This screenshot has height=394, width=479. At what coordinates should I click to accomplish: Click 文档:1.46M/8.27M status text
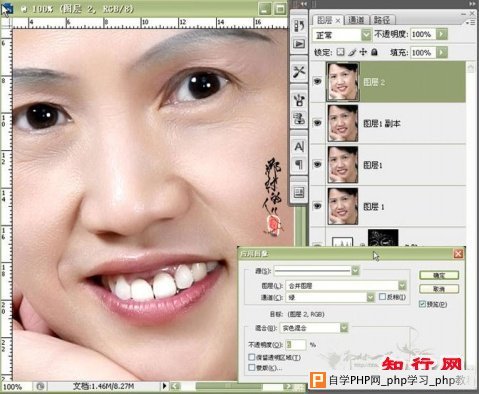[x=104, y=386]
